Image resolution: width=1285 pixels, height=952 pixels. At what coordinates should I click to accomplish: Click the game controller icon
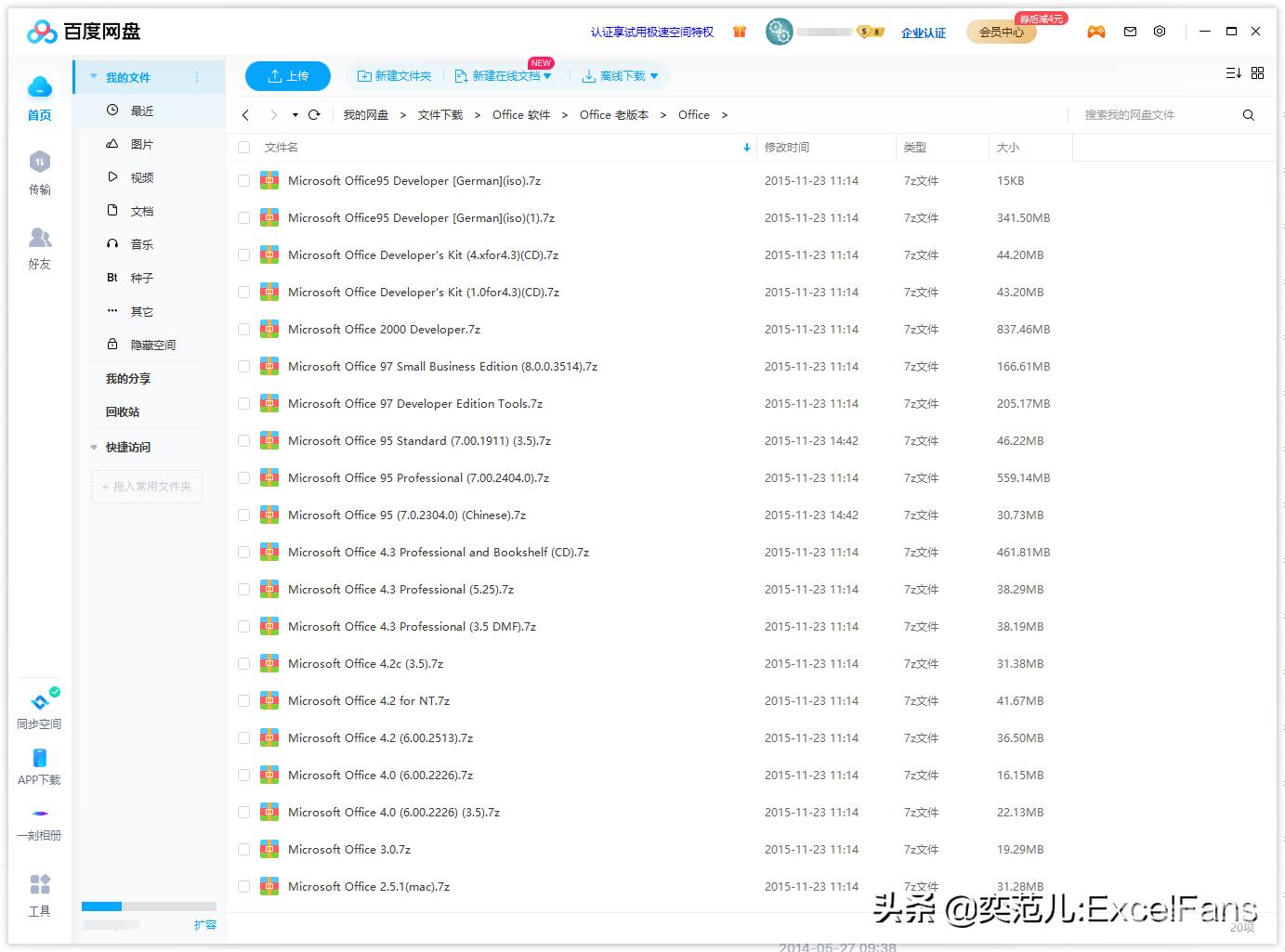[x=1096, y=32]
